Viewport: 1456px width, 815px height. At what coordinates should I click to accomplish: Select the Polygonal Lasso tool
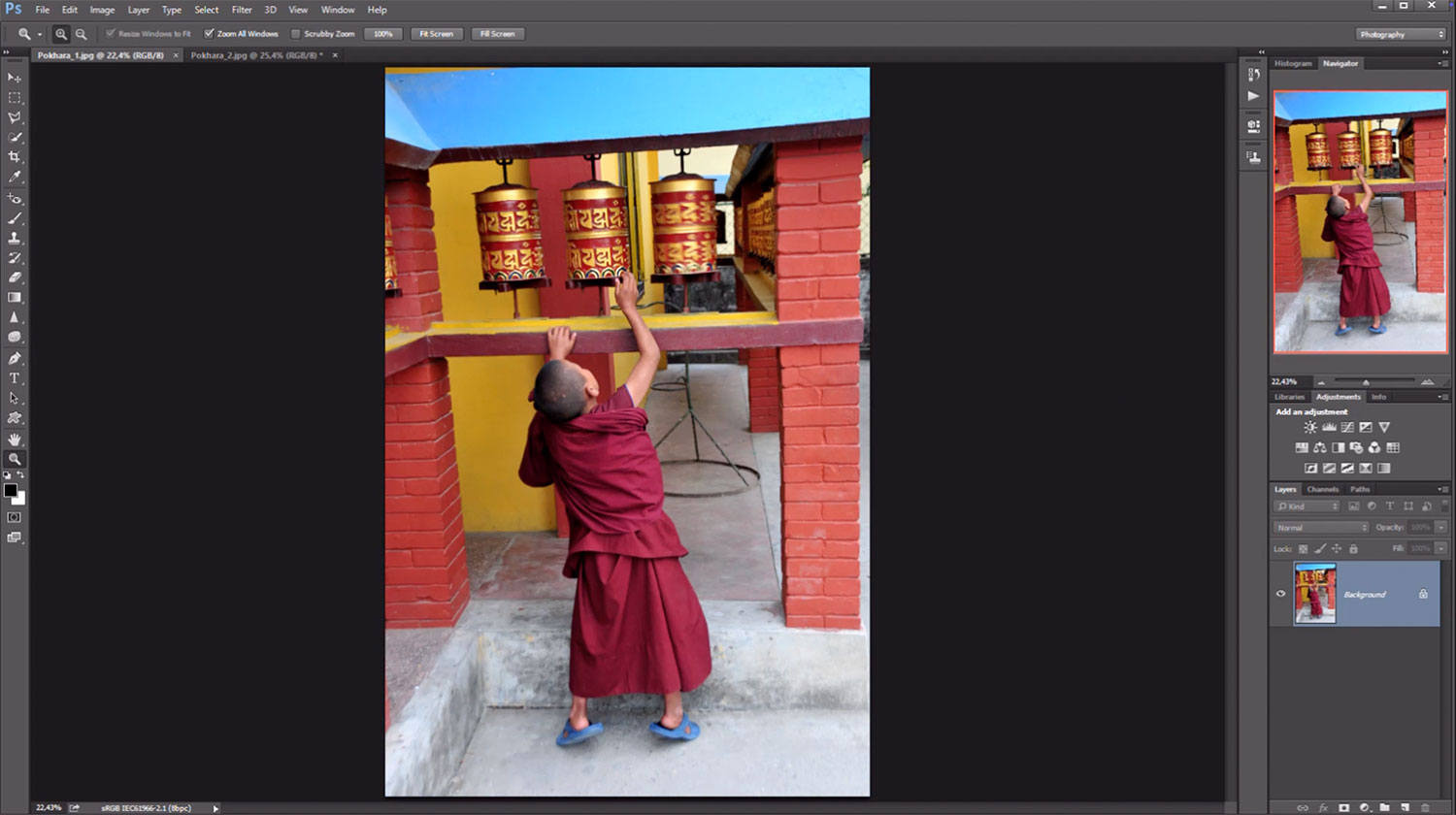(15, 117)
